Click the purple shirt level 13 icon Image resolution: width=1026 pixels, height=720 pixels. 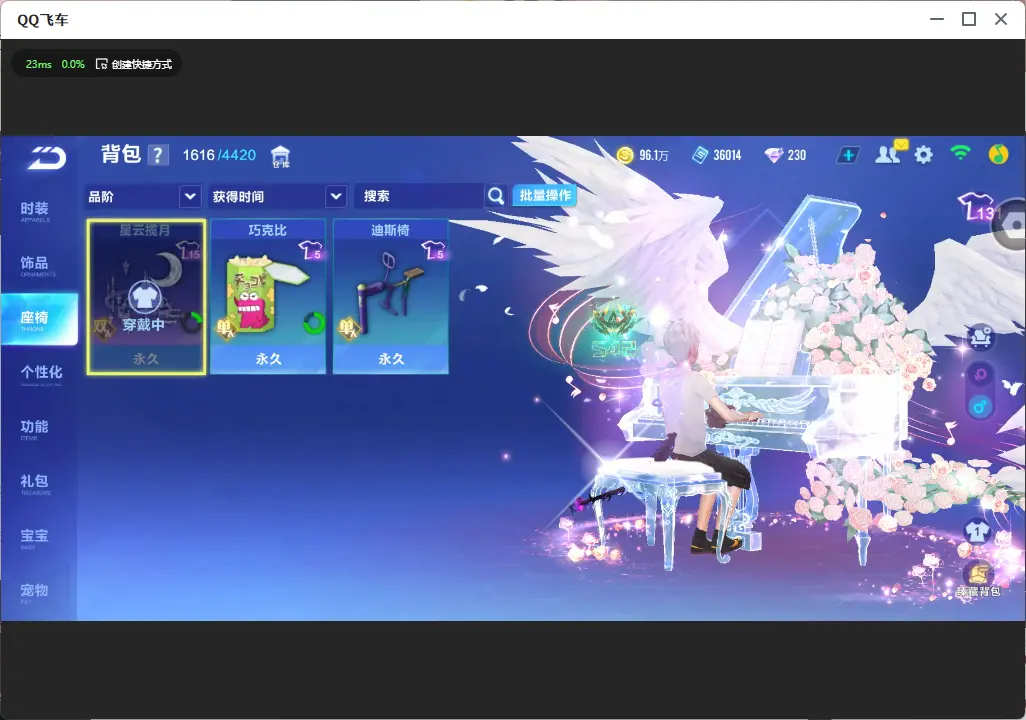pyautogui.click(x=976, y=207)
